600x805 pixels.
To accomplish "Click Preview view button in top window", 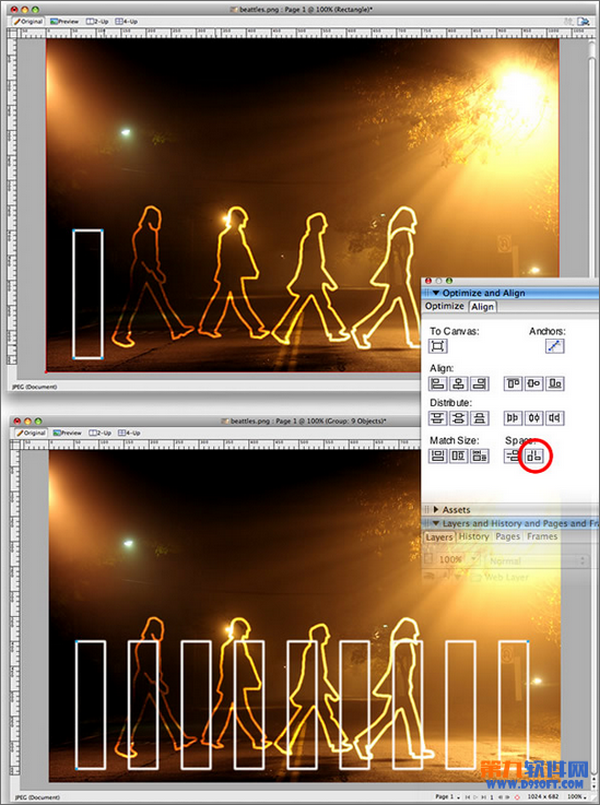I will point(68,18).
